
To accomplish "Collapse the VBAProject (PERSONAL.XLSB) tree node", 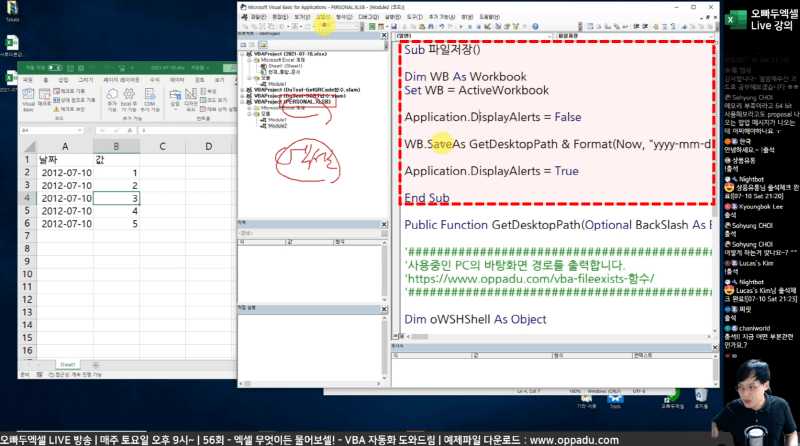I will pos(242,101).
